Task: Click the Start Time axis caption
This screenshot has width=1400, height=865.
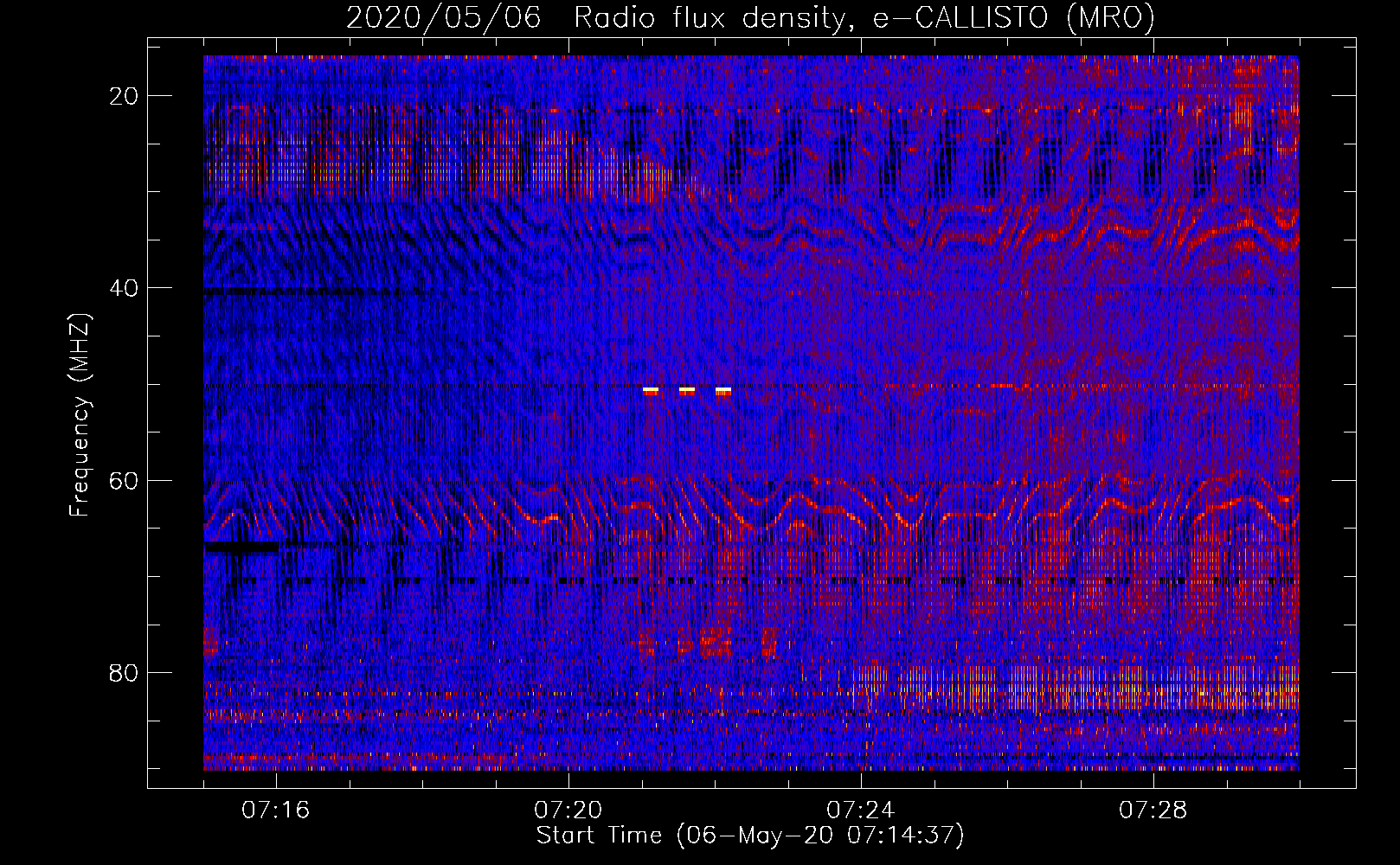Action: (x=750, y=836)
